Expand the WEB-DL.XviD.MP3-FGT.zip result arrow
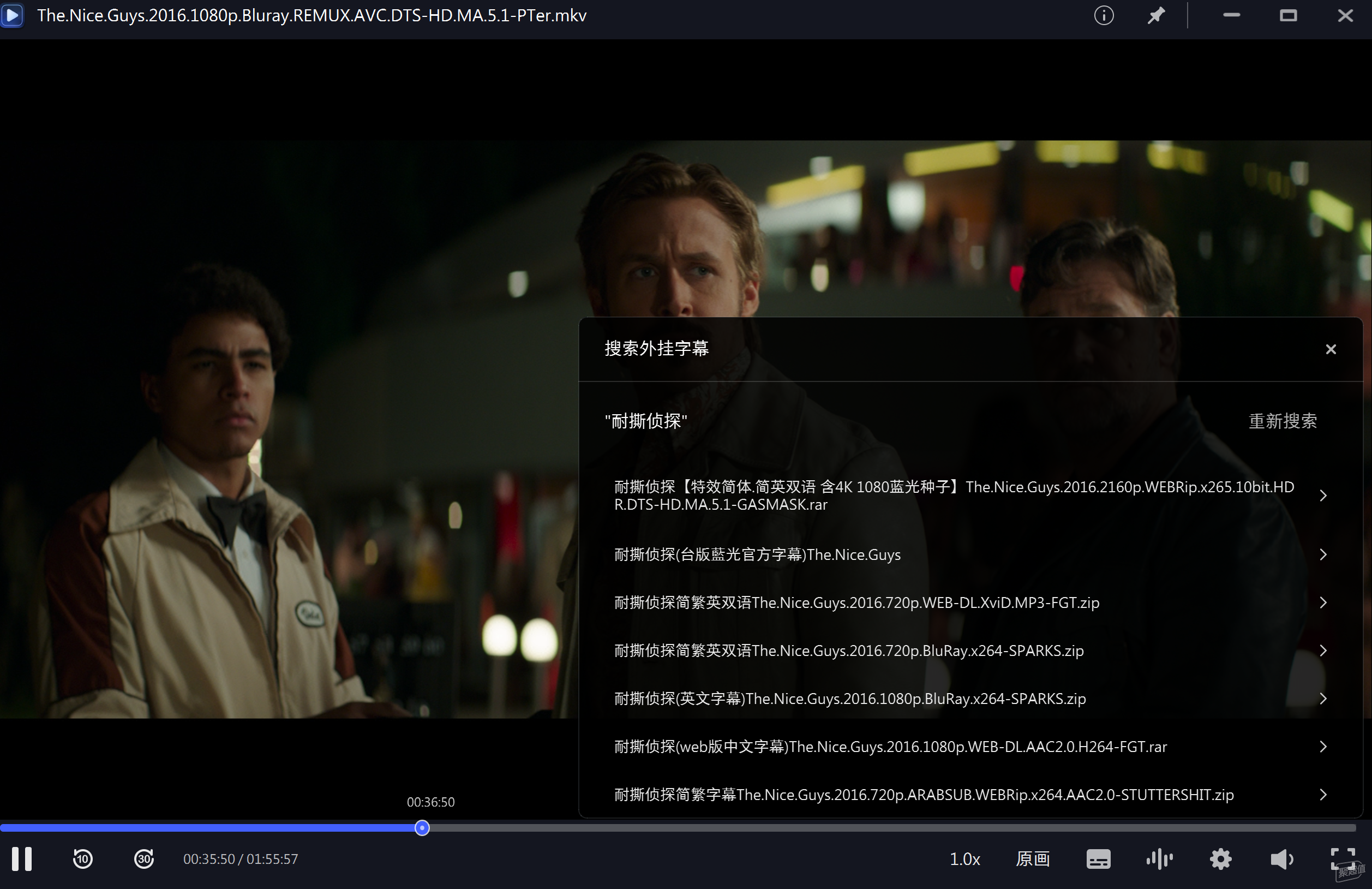 [x=1323, y=602]
